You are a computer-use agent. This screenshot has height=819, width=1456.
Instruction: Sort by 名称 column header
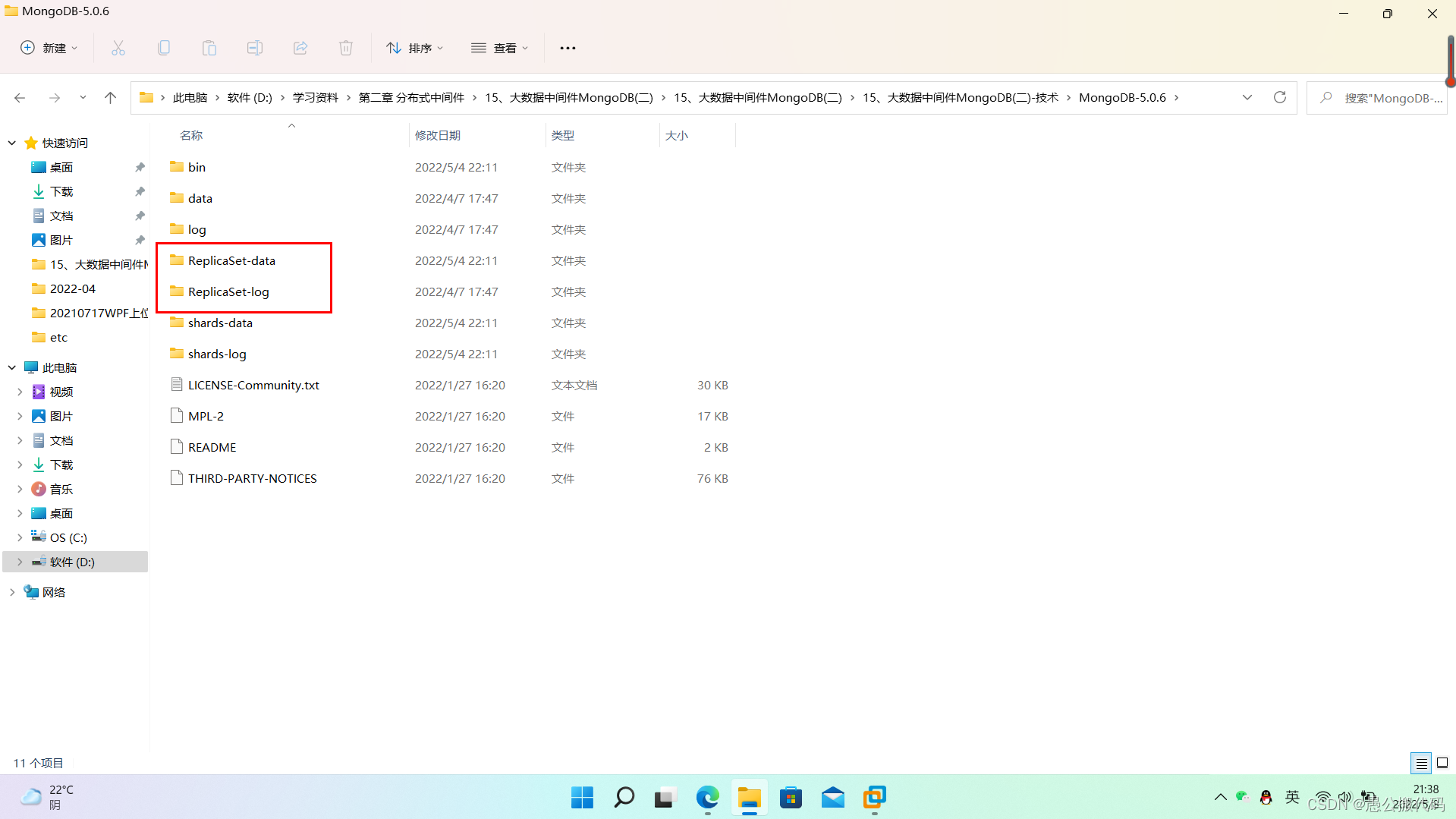pyautogui.click(x=191, y=135)
